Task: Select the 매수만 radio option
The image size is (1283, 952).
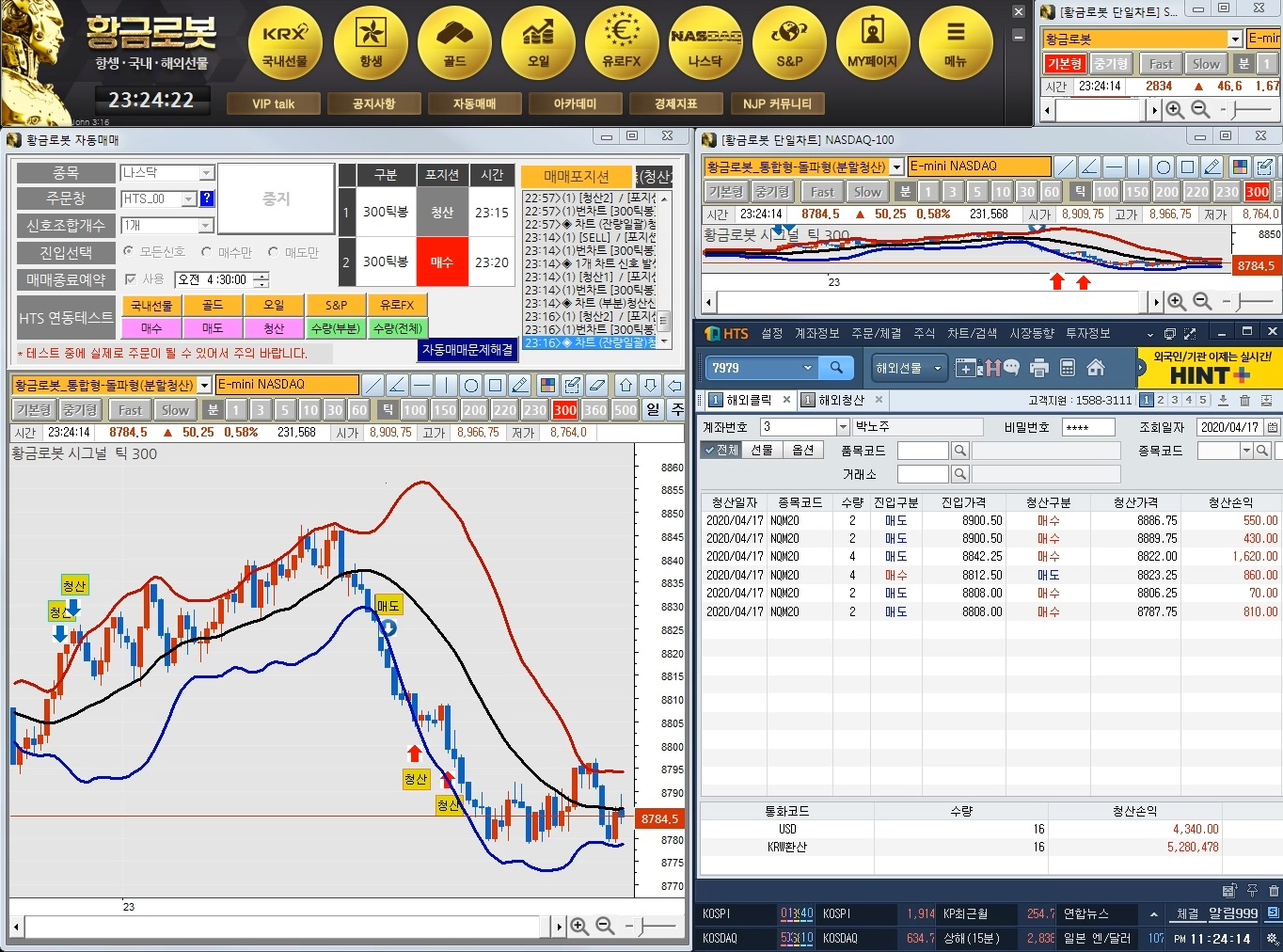Action: tap(207, 252)
